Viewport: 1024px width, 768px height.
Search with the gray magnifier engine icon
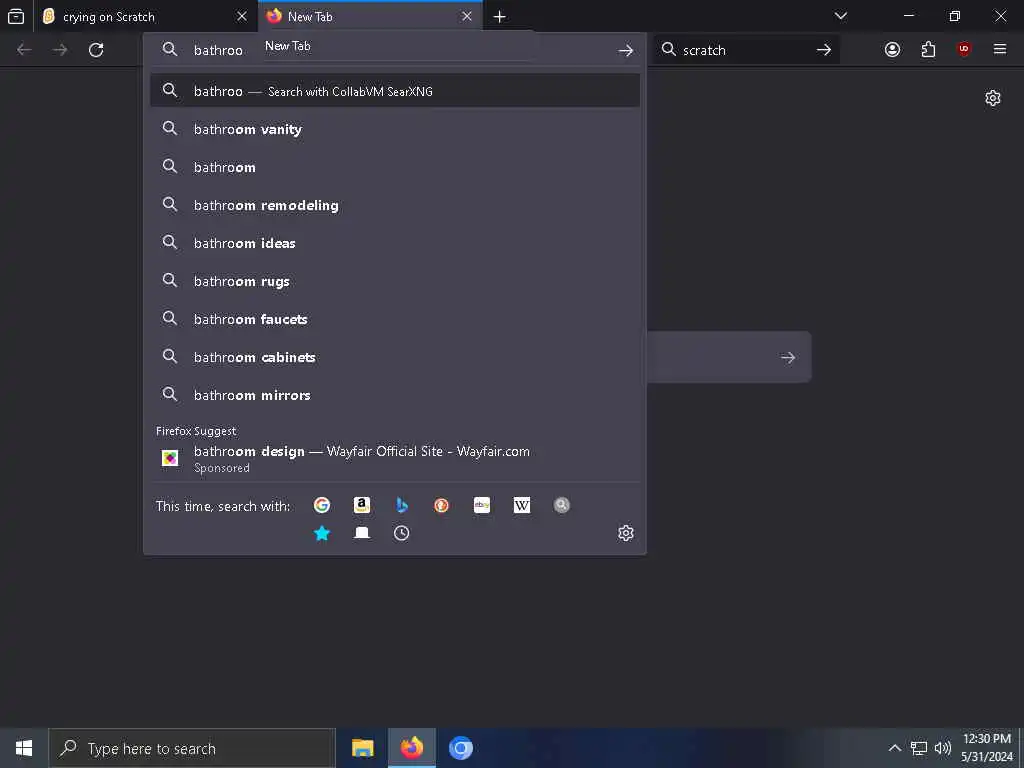click(x=562, y=505)
